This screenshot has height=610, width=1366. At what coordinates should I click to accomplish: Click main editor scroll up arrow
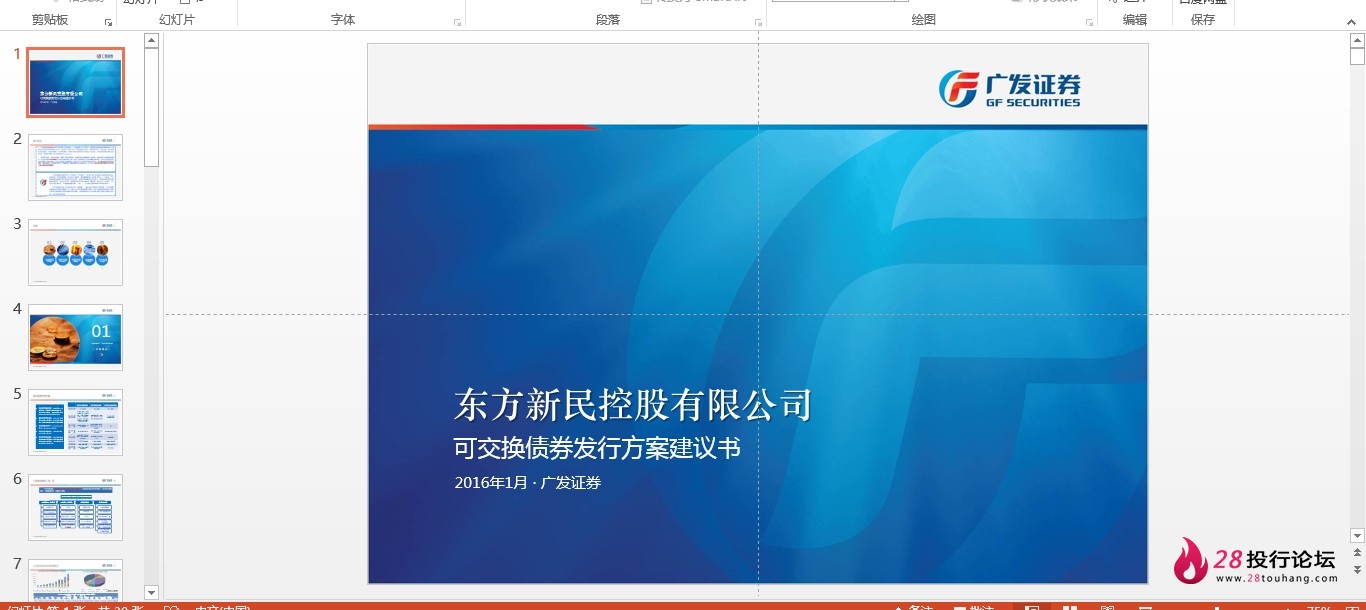point(1357,41)
